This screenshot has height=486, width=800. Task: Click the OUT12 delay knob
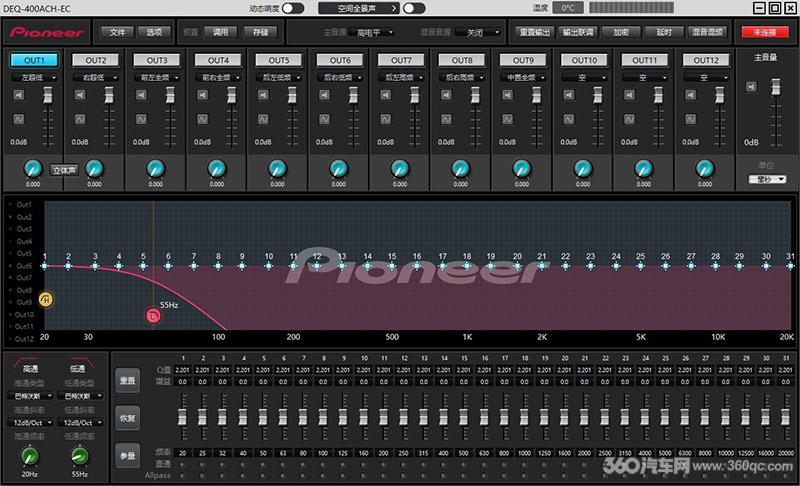[x=705, y=168]
